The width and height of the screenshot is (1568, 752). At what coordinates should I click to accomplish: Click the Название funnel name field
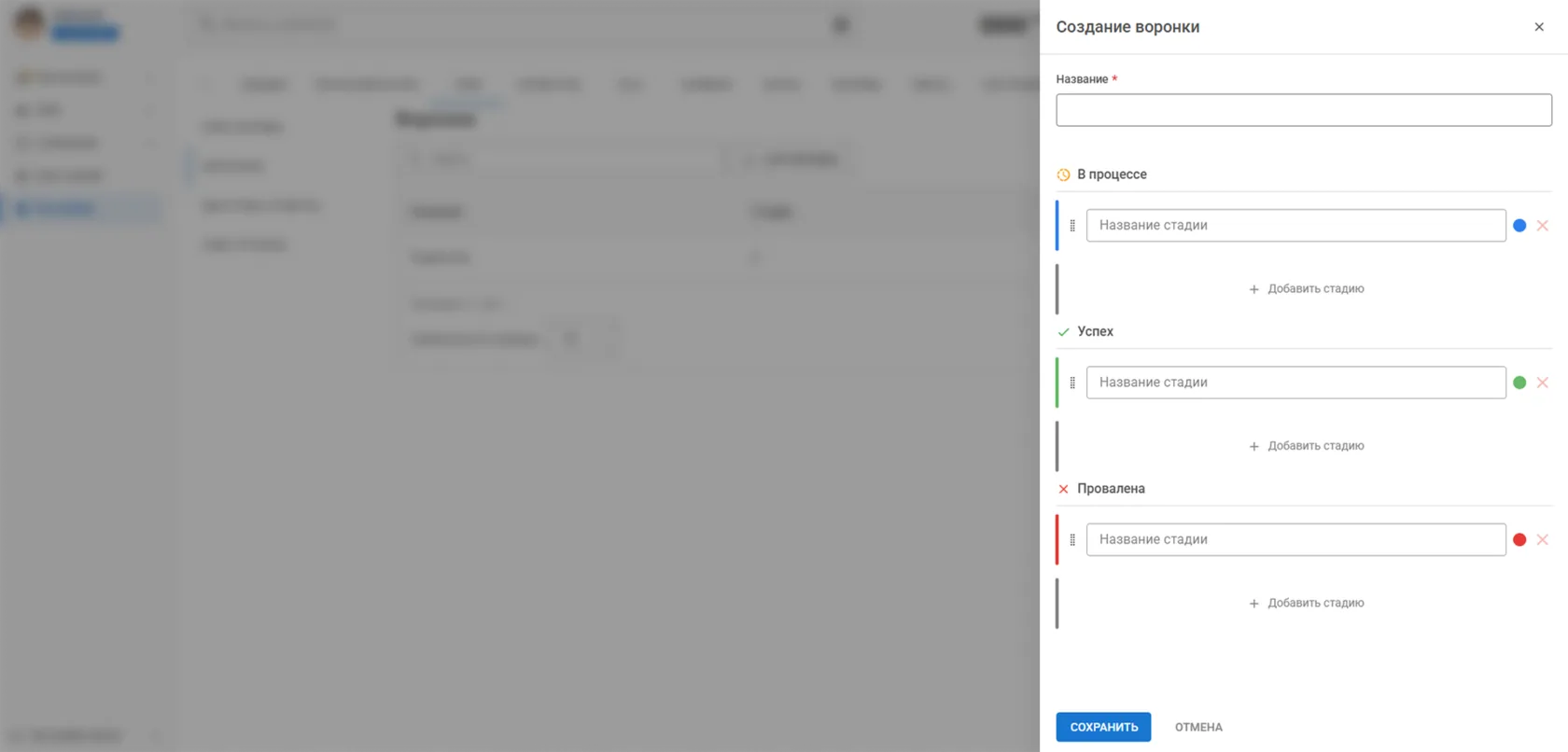coord(1304,110)
